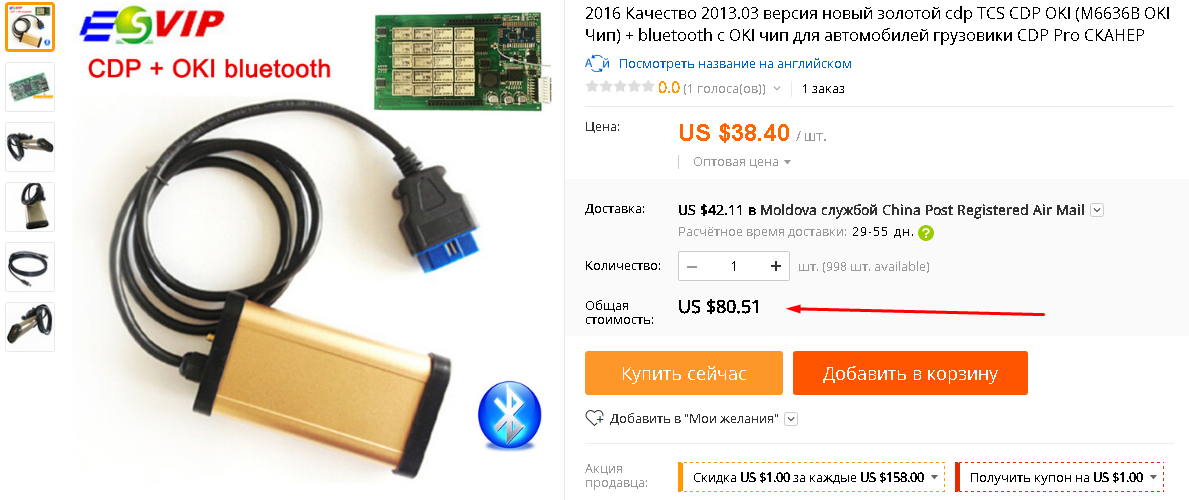Open Посмотреть название на английском link
The height and width of the screenshot is (500, 1189).
tap(735, 64)
